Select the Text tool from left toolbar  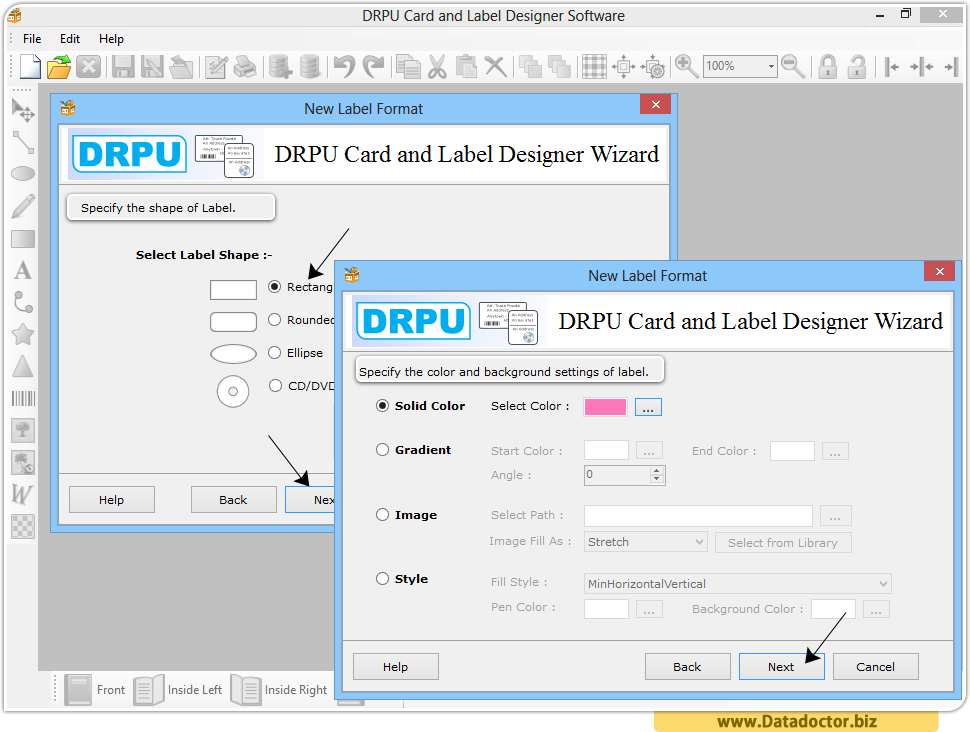tap(22, 270)
